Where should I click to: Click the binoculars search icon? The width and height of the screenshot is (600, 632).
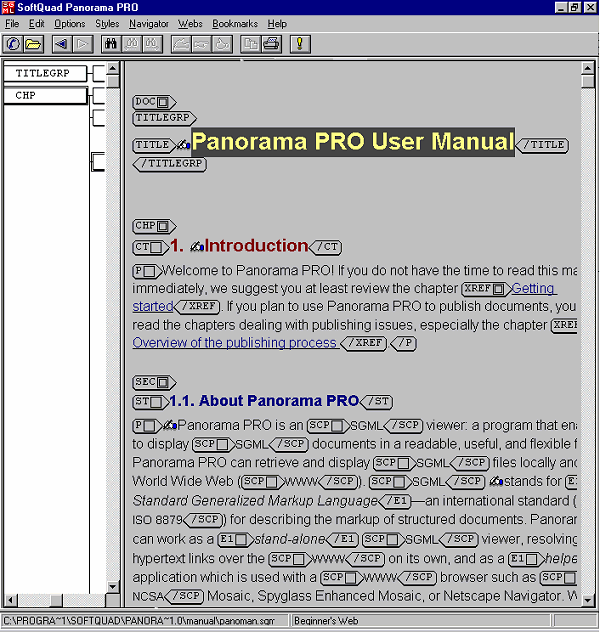click(112, 44)
